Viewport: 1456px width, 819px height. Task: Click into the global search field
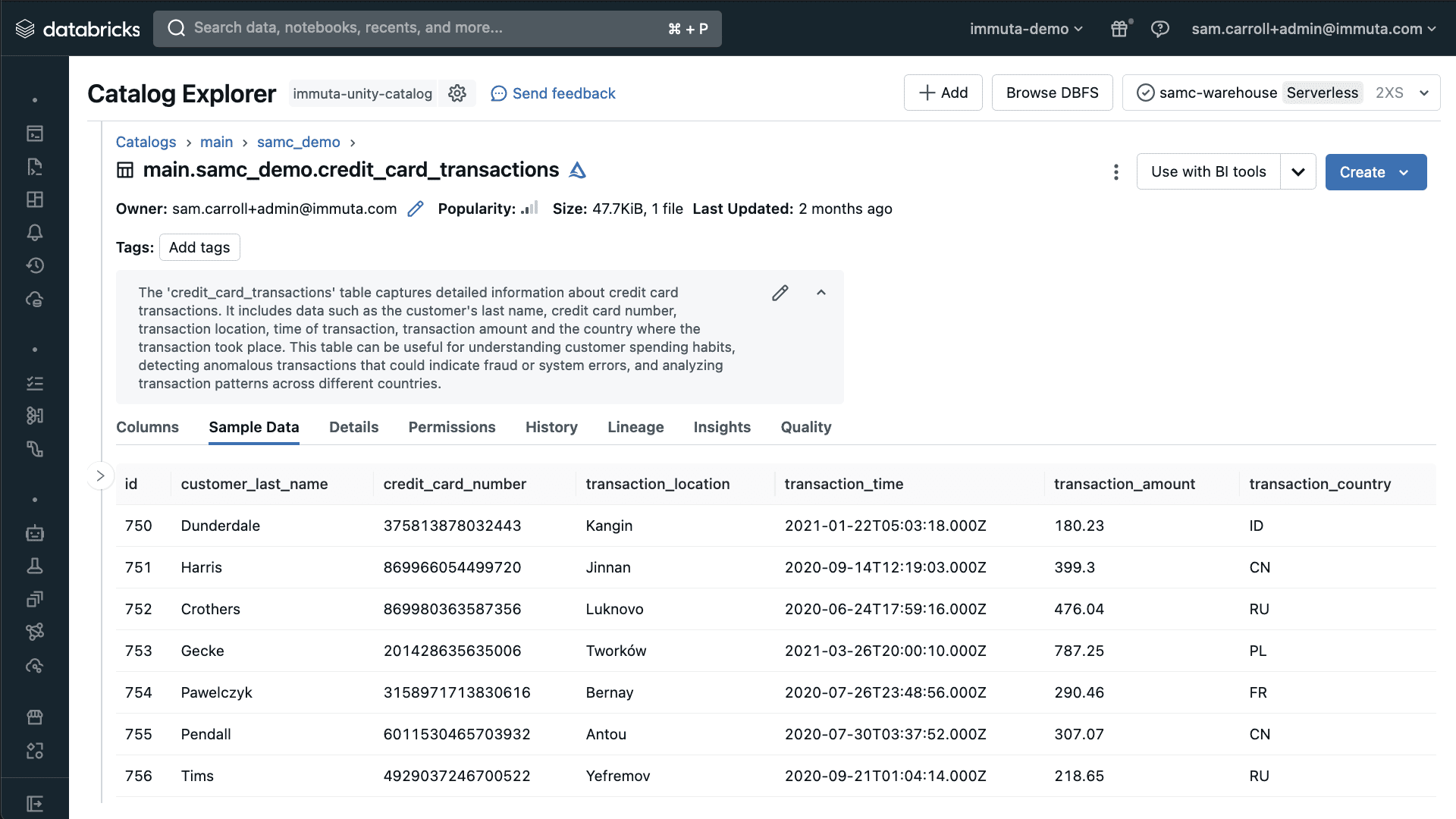(437, 28)
